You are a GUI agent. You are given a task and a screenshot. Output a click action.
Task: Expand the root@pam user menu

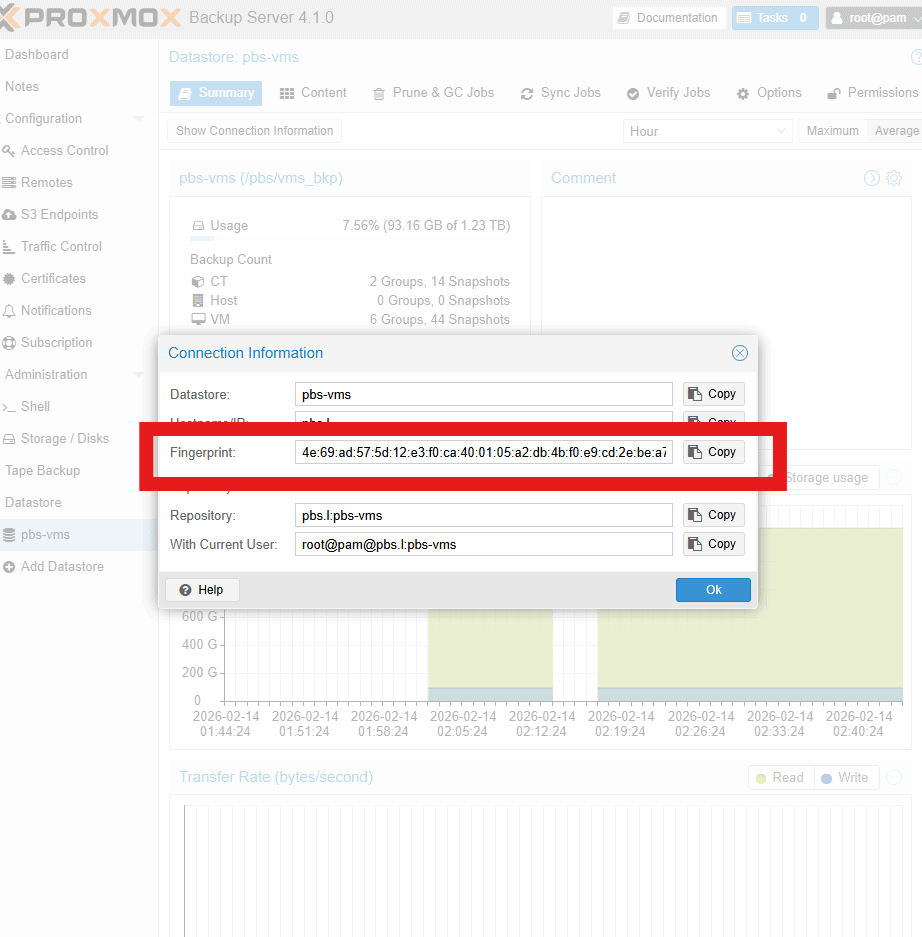point(872,18)
